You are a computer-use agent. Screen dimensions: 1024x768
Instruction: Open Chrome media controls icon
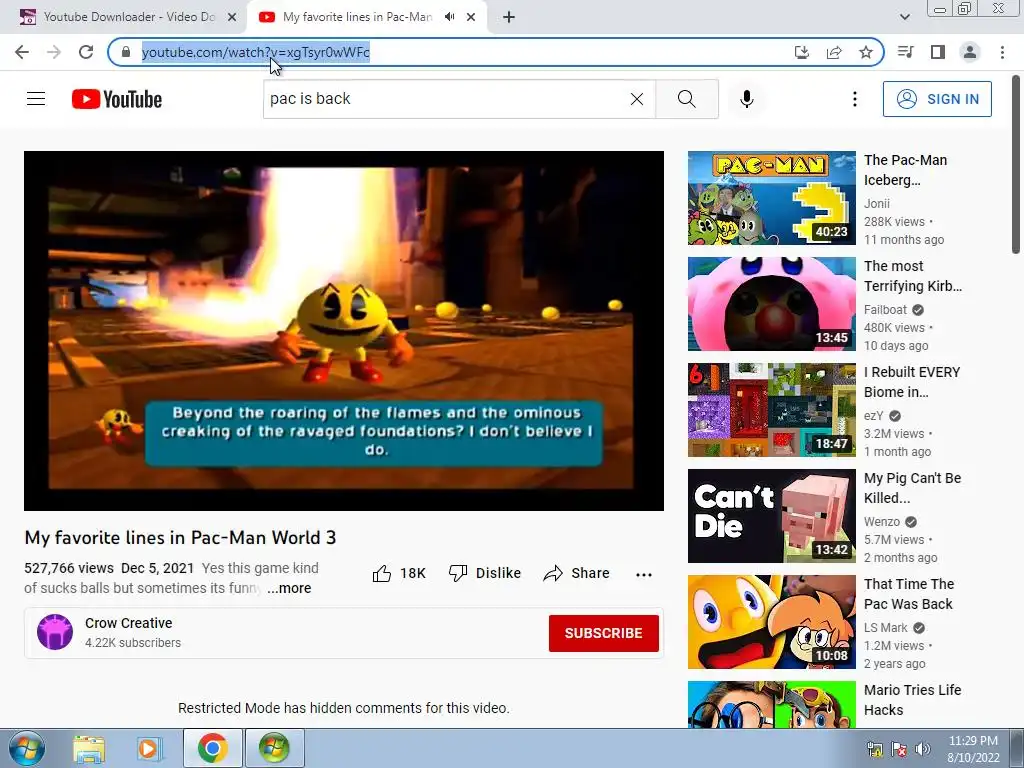[905, 52]
